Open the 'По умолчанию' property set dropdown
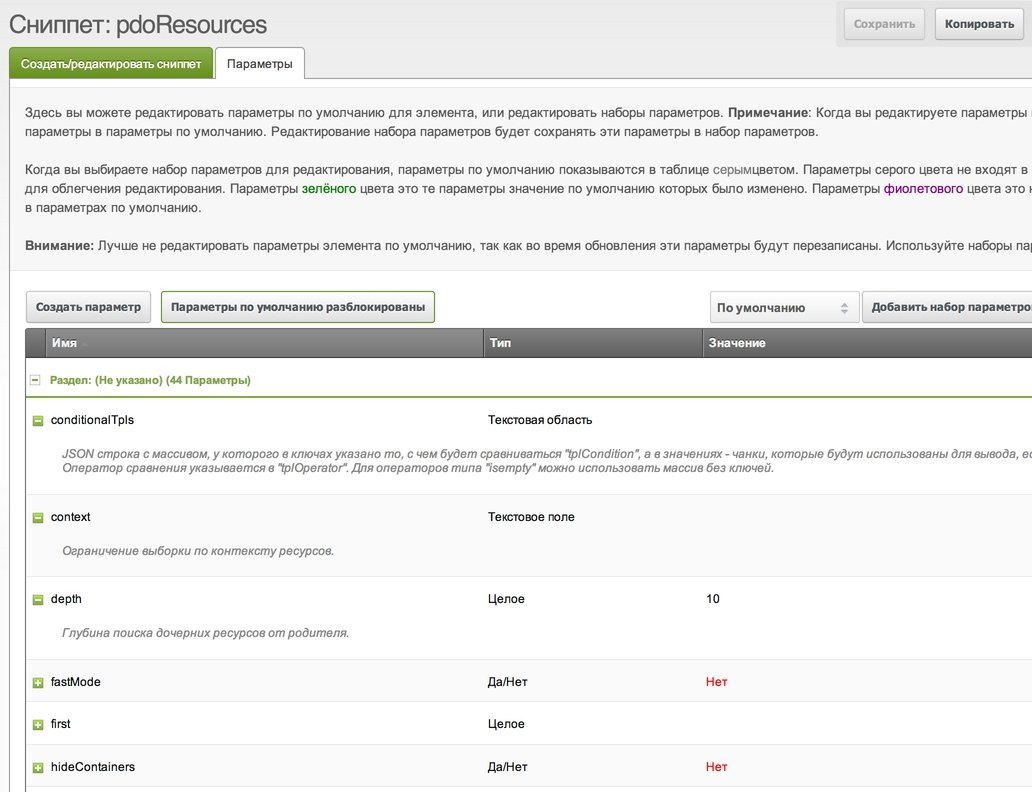This screenshot has width=1032, height=792. pos(784,308)
